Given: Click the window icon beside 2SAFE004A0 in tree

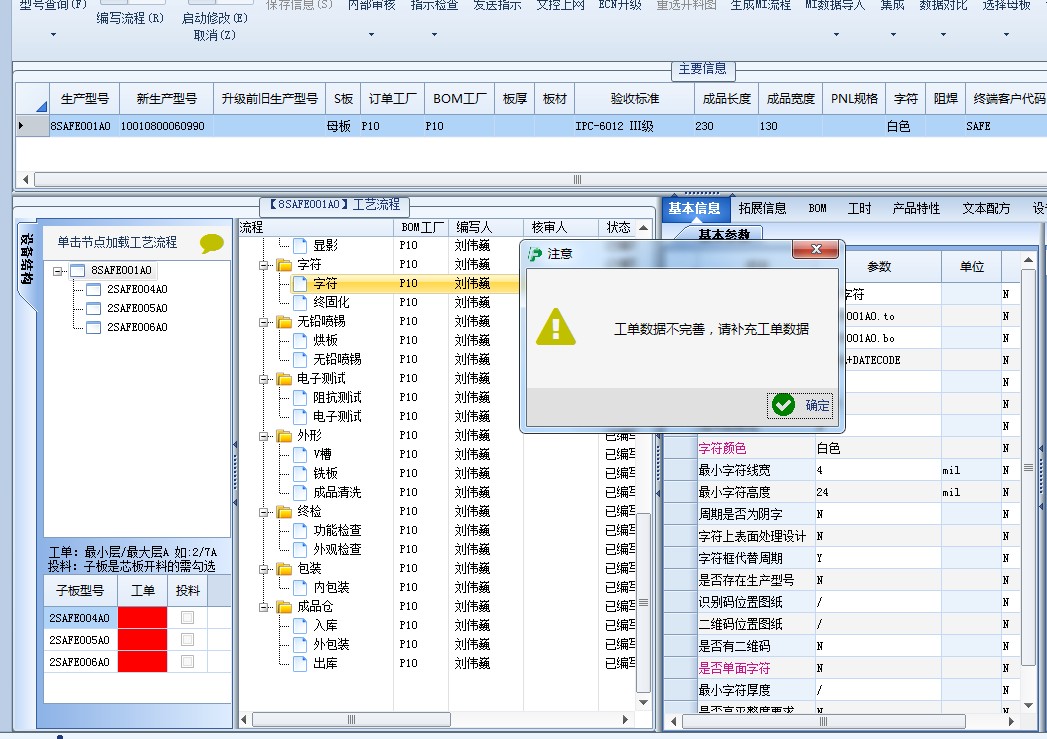Looking at the screenshot, I should (x=93, y=289).
